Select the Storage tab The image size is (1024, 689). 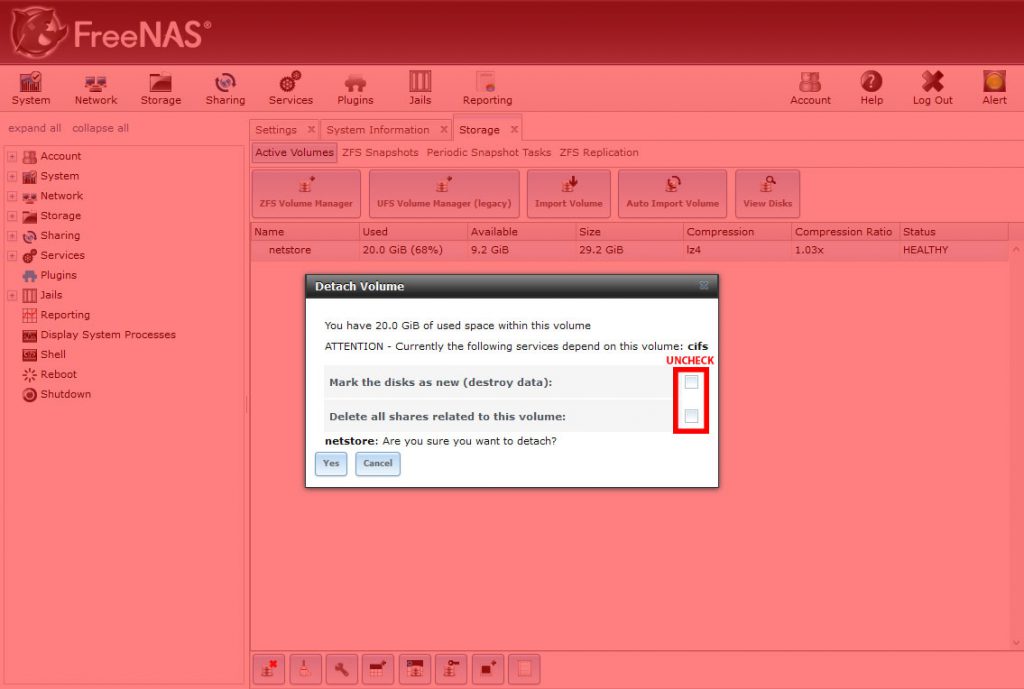coord(479,130)
